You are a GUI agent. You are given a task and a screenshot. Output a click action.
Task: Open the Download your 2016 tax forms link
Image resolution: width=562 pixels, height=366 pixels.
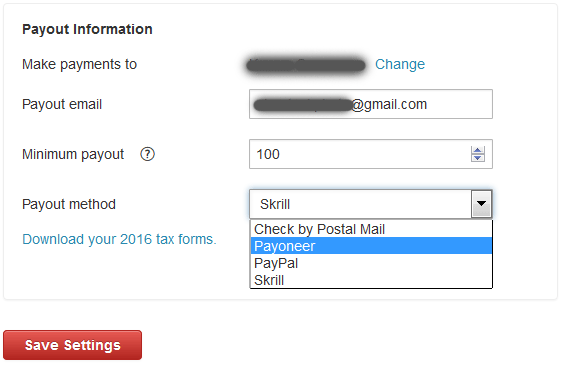coord(119,239)
